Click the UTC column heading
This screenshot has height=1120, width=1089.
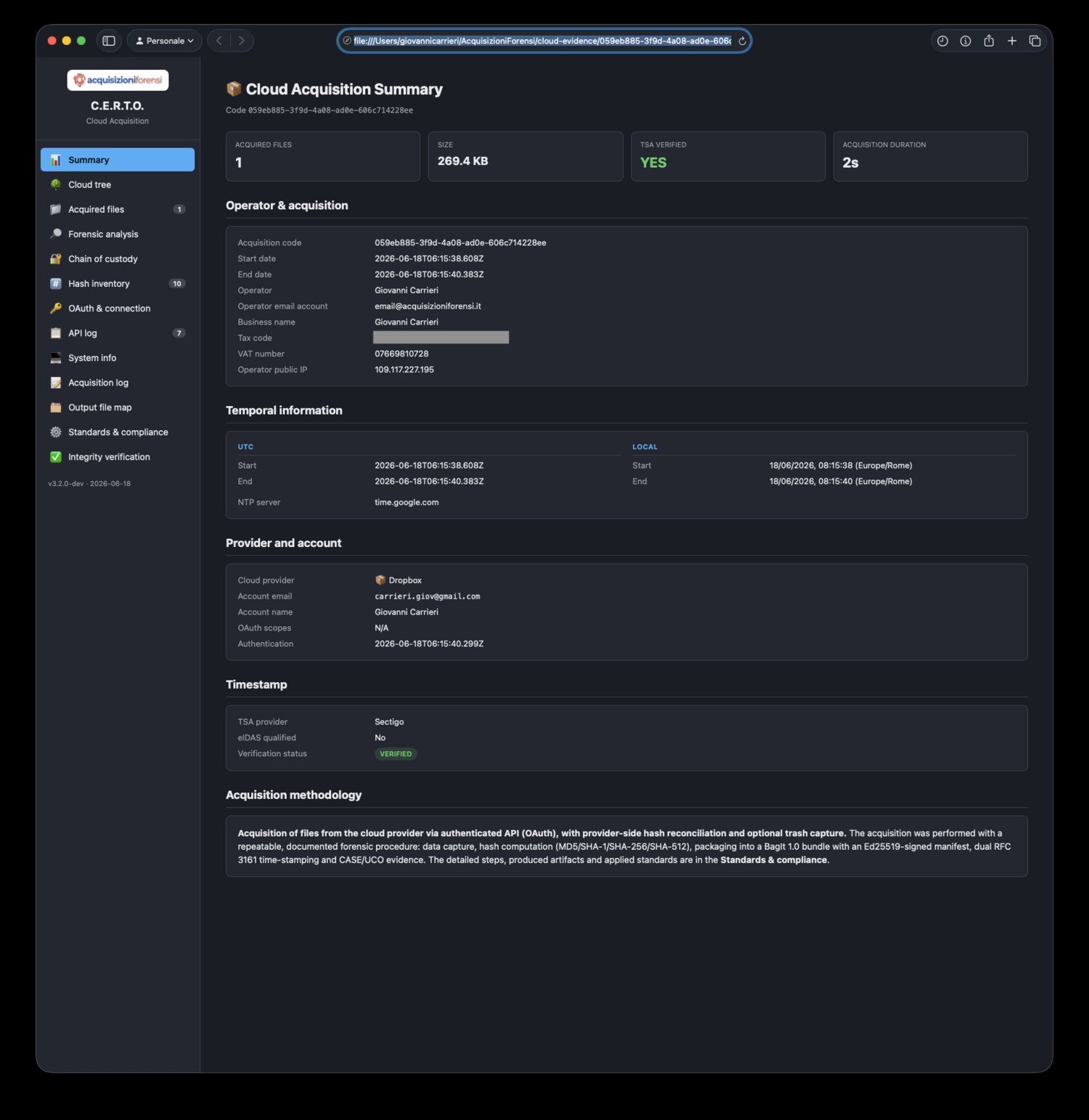tap(245, 447)
